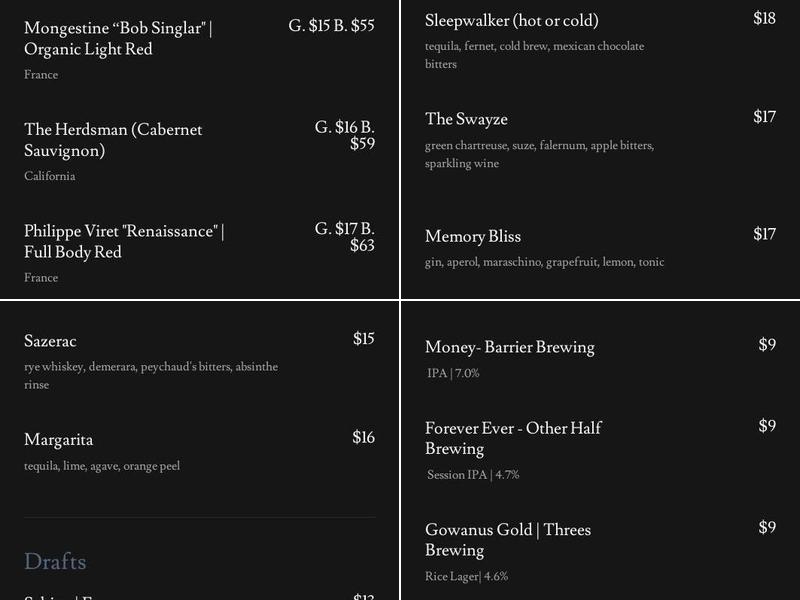
Task: Select The Swayze cocktail title
Action: pyautogui.click(x=466, y=119)
